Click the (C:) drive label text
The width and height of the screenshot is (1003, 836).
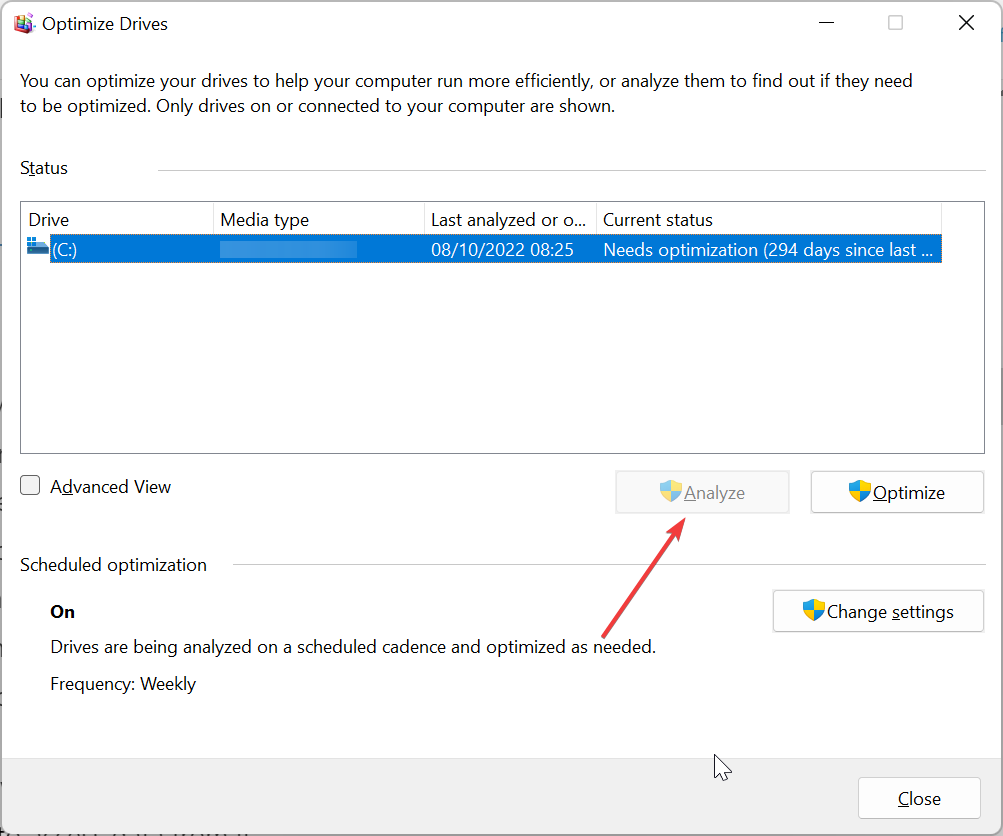pyautogui.click(x=65, y=249)
